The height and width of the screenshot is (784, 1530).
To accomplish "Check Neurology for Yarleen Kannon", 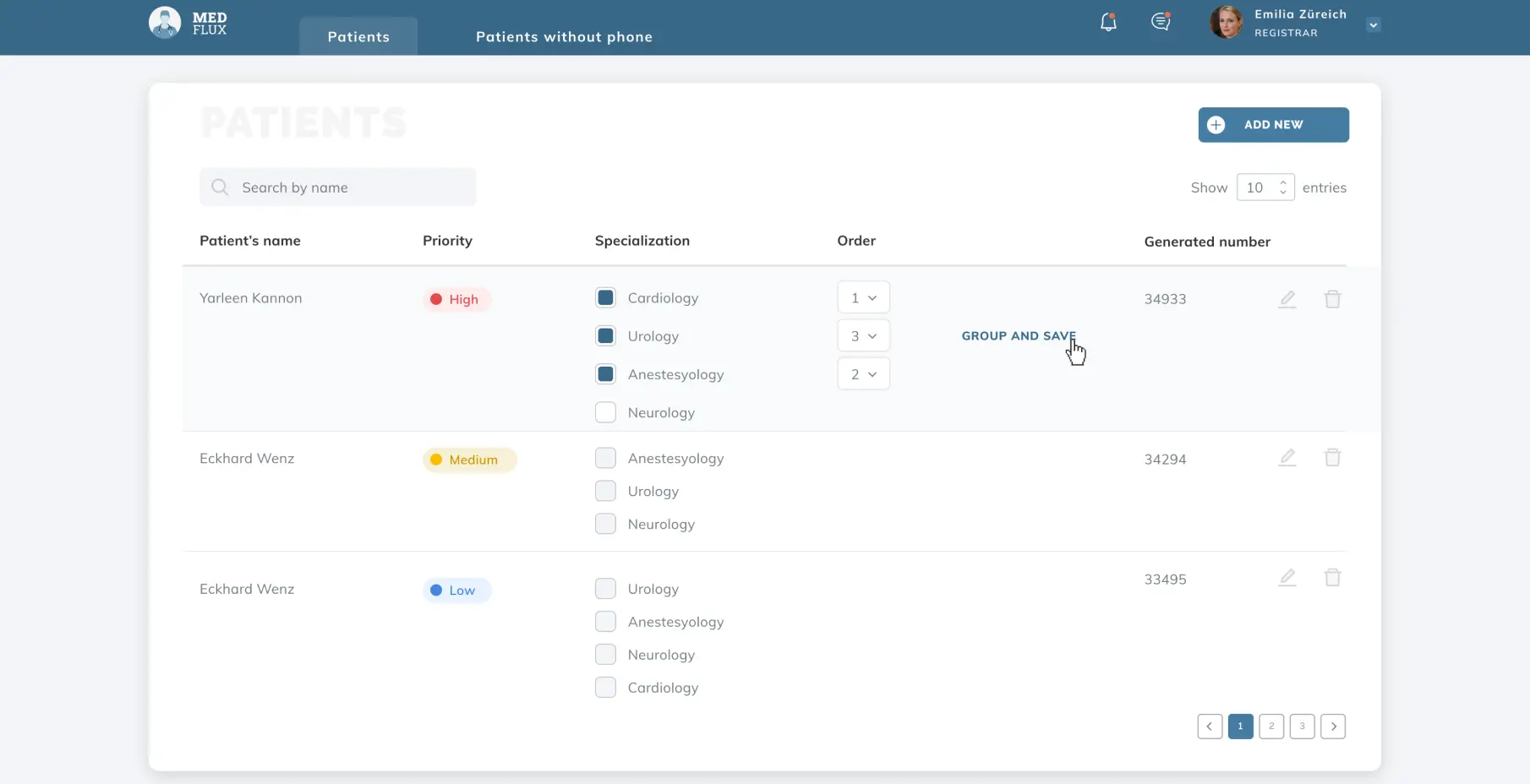I will [x=605, y=412].
